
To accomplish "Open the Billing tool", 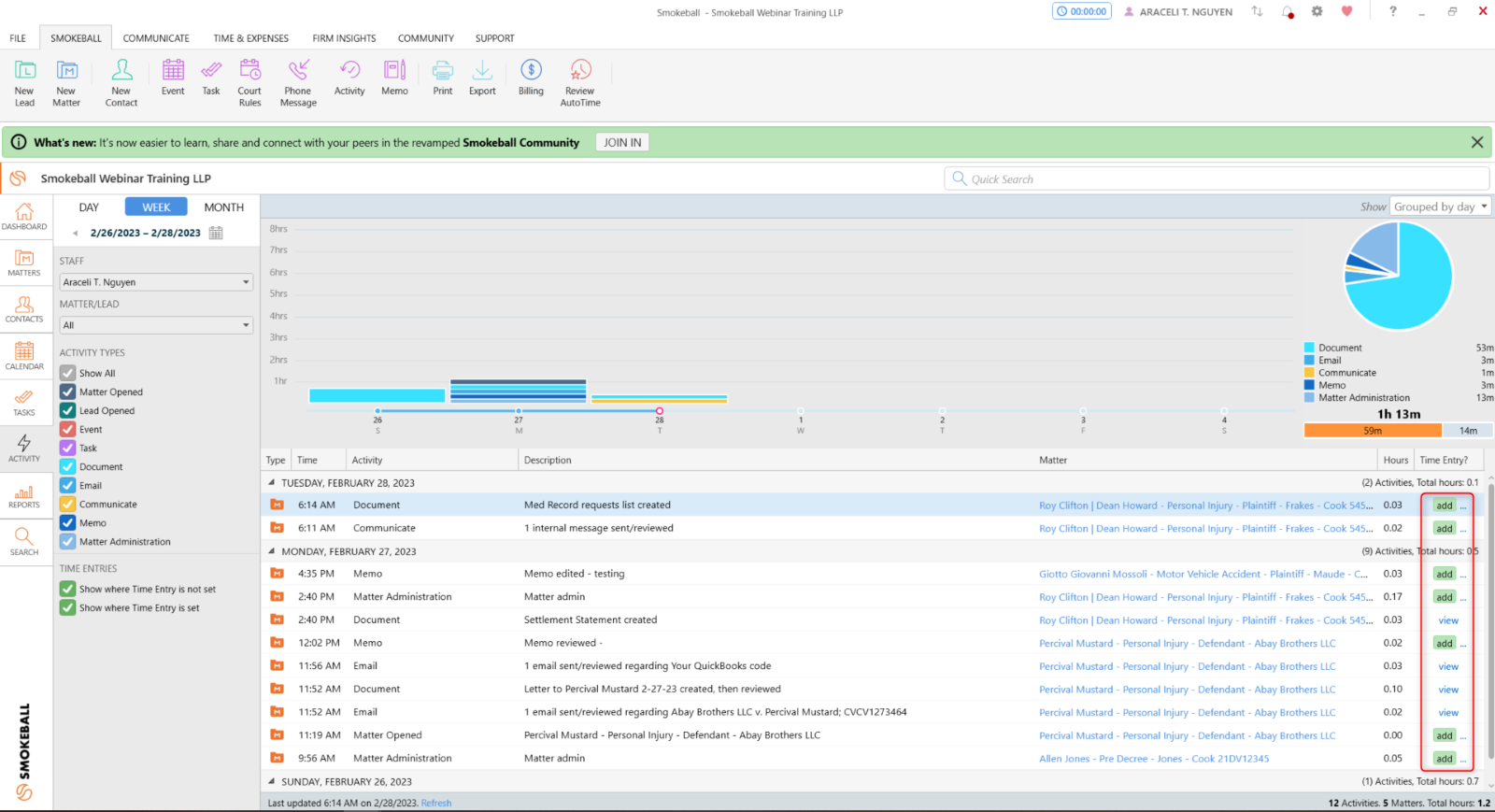I will tap(531, 77).
